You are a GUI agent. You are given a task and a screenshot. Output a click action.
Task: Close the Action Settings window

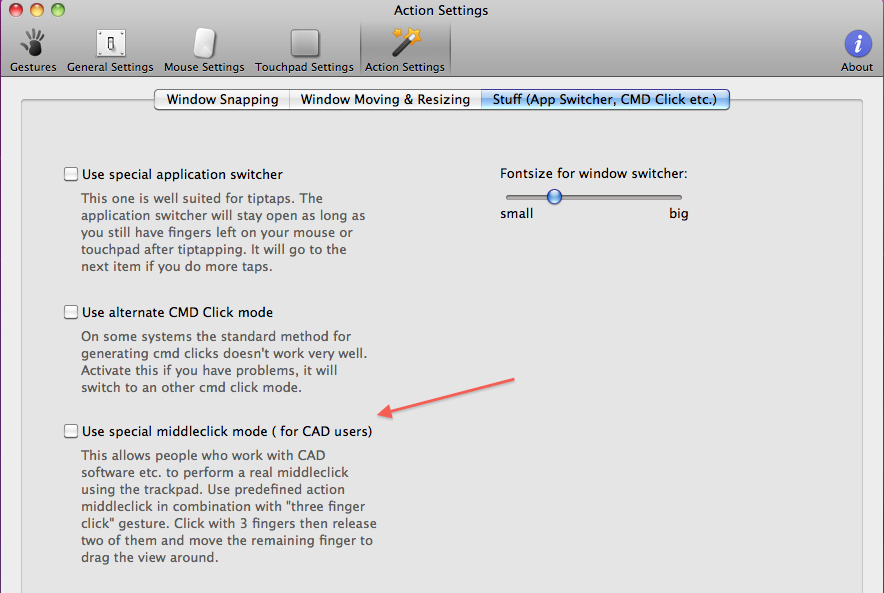click(x=16, y=10)
